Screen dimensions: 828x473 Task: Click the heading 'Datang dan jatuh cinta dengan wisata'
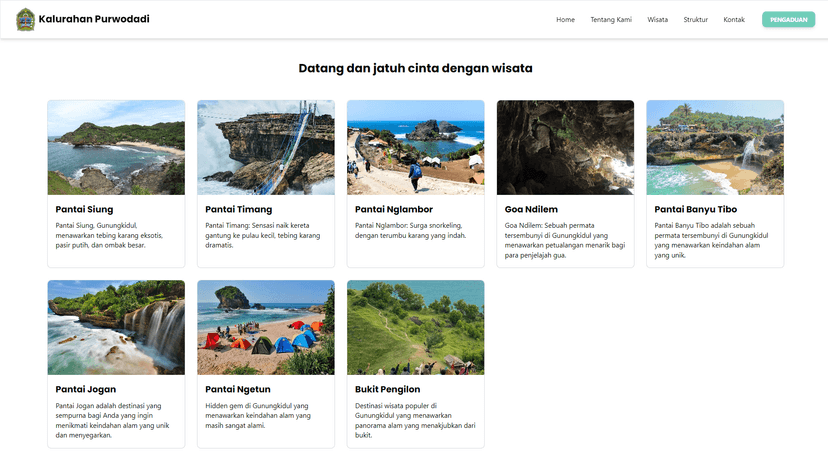click(416, 68)
